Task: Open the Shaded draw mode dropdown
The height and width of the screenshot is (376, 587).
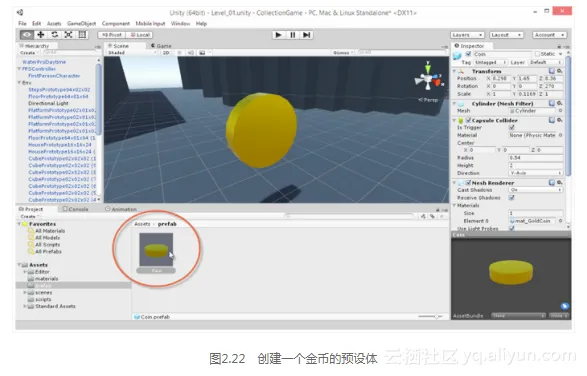Action: [132, 53]
